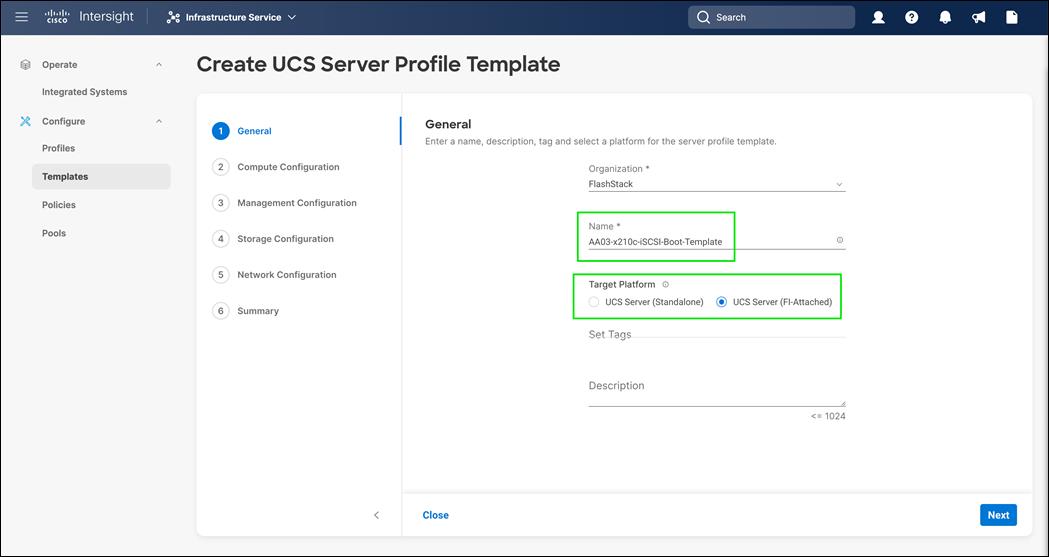
Task: Click the Close link
Action: pyautogui.click(x=436, y=515)
